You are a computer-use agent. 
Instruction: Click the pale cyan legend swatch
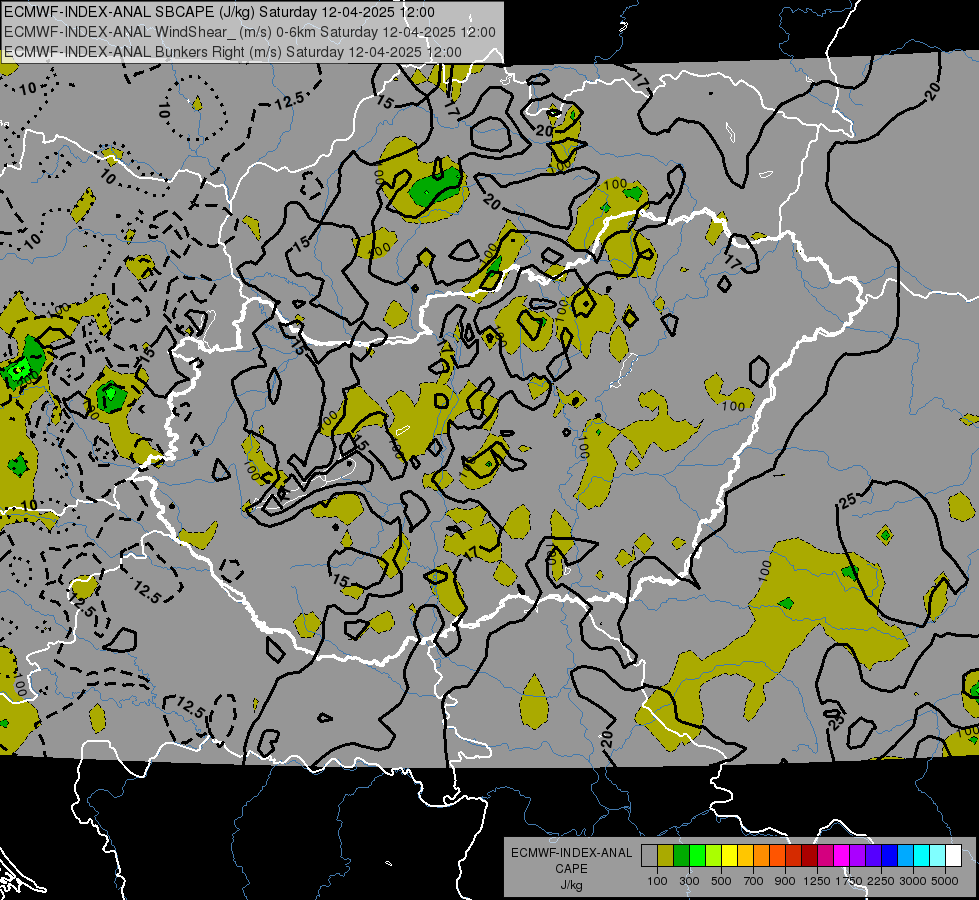point(938,855)
